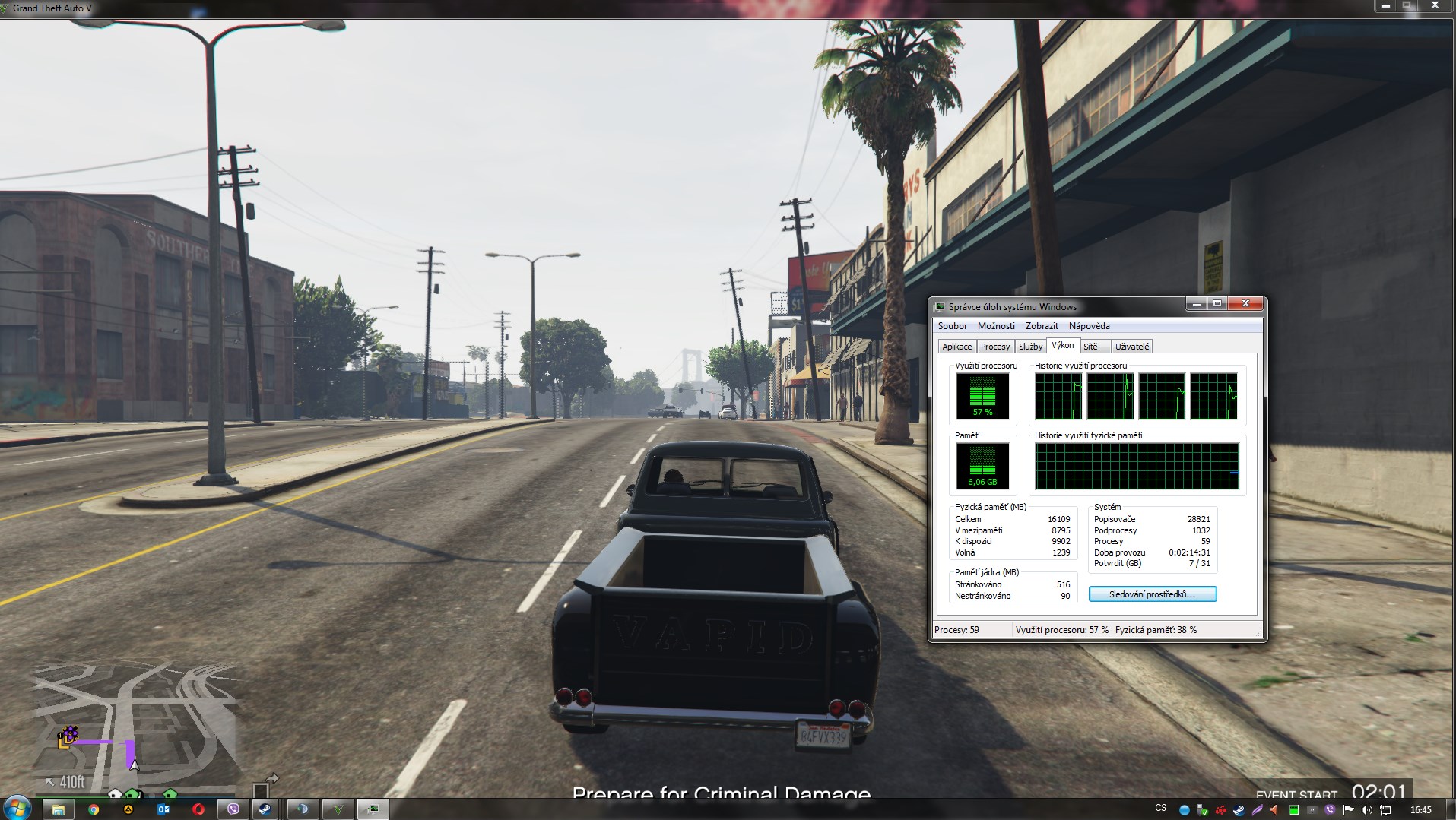Switch to the GTA V taskbar button

(x=338, y=809)
